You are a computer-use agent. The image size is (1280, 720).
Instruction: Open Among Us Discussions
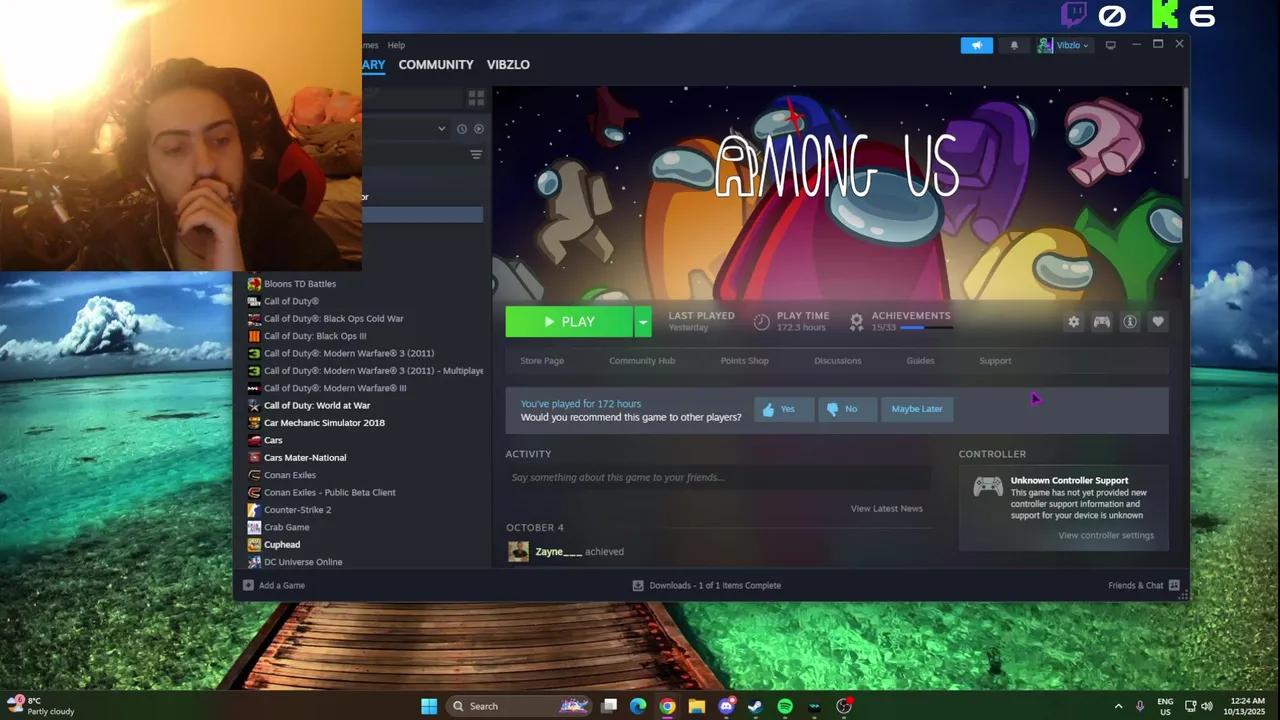837,361
